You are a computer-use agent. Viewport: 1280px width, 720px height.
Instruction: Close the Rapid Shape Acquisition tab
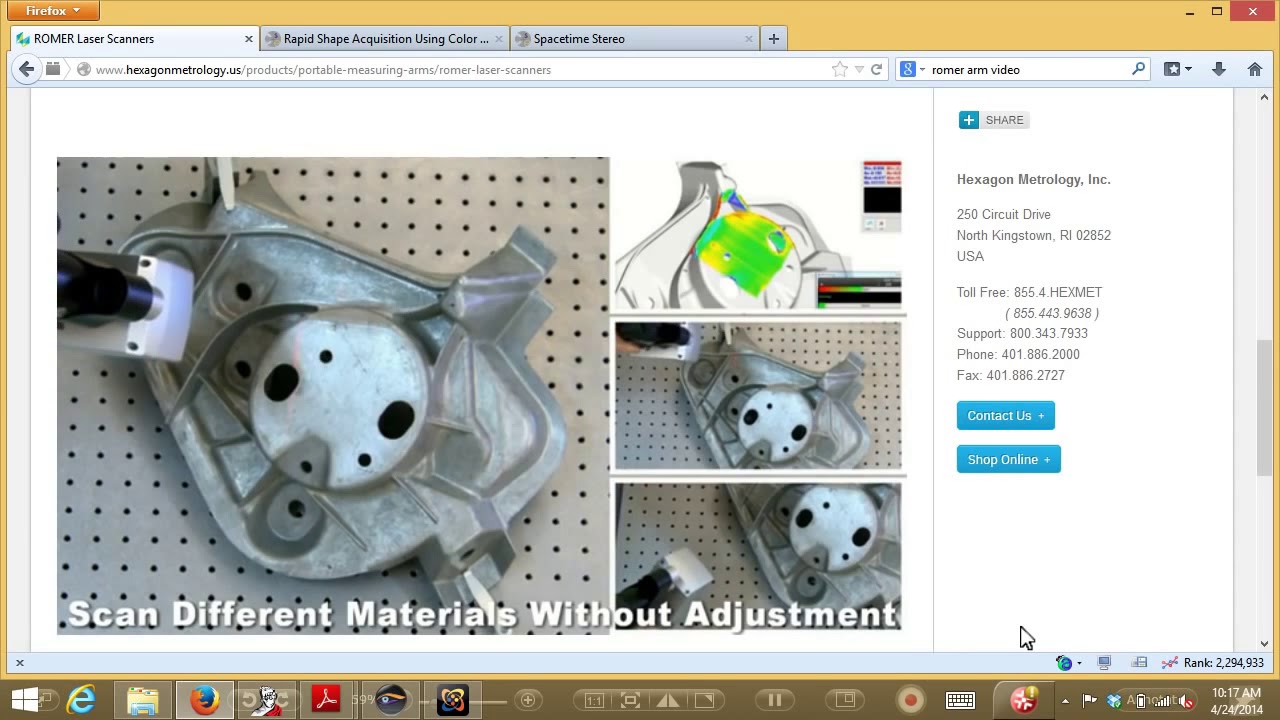click(499, 39)
